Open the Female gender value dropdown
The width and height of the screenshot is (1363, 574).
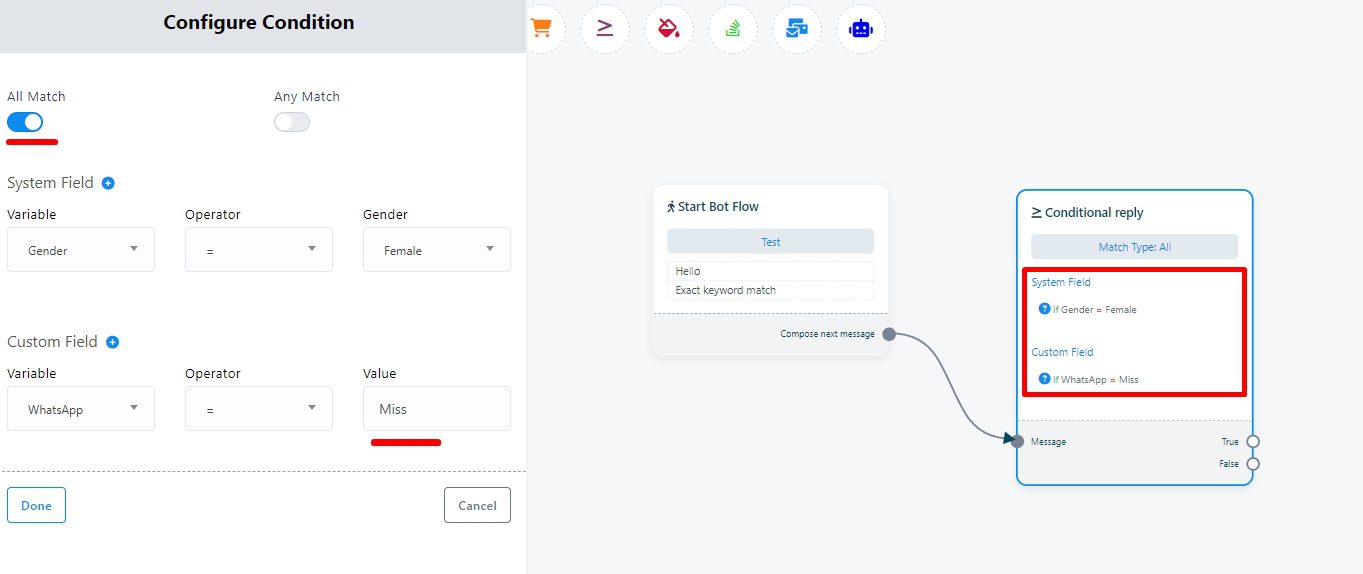(x=436, y=250)
